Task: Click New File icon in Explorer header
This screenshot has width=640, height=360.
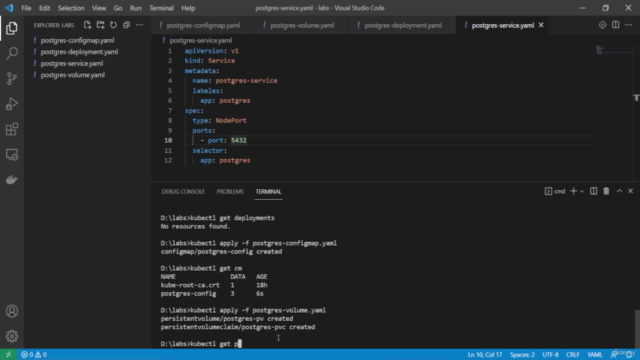Action: point(87,25)
